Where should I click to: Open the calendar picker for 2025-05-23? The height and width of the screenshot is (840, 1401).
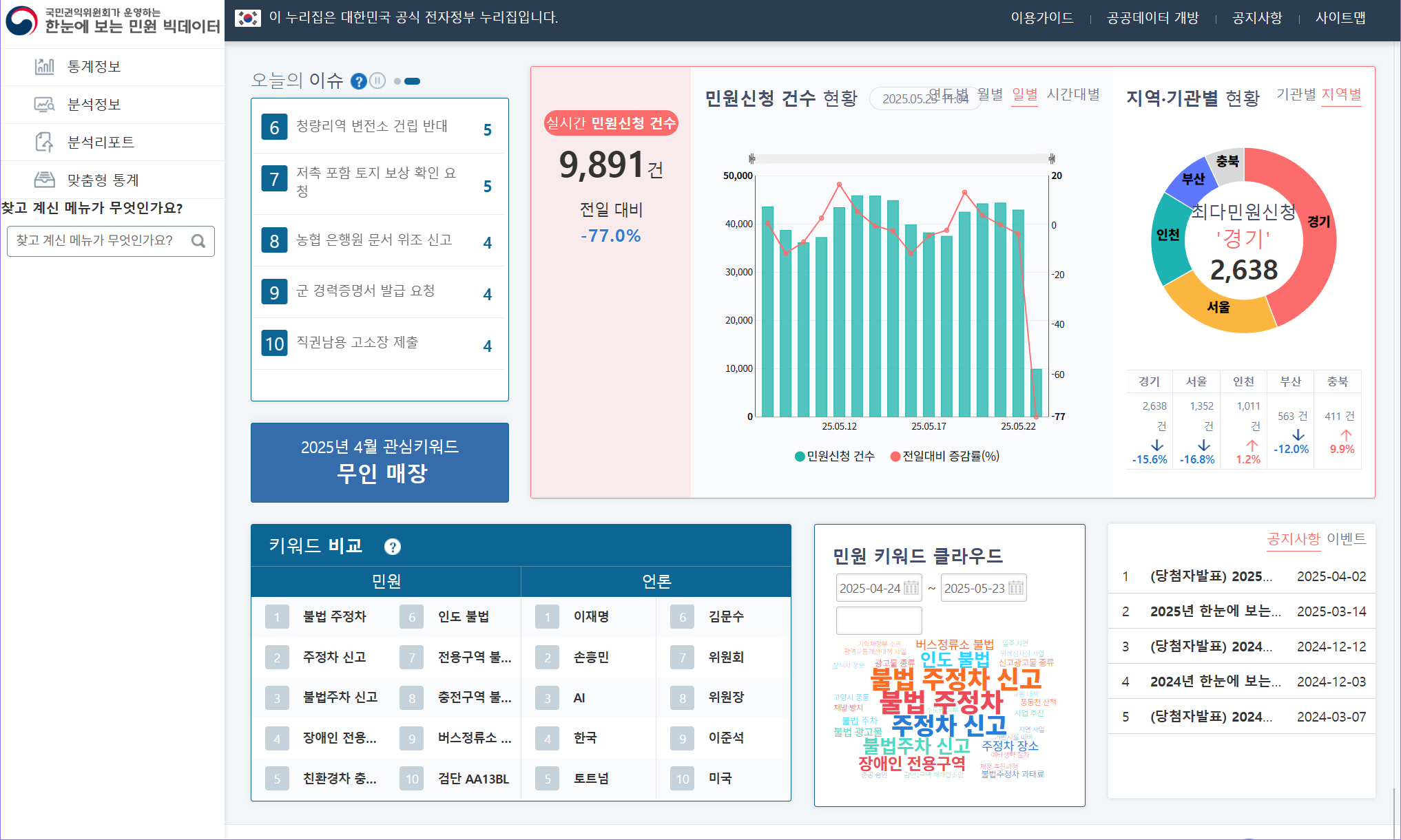(x=1017, y=587)
